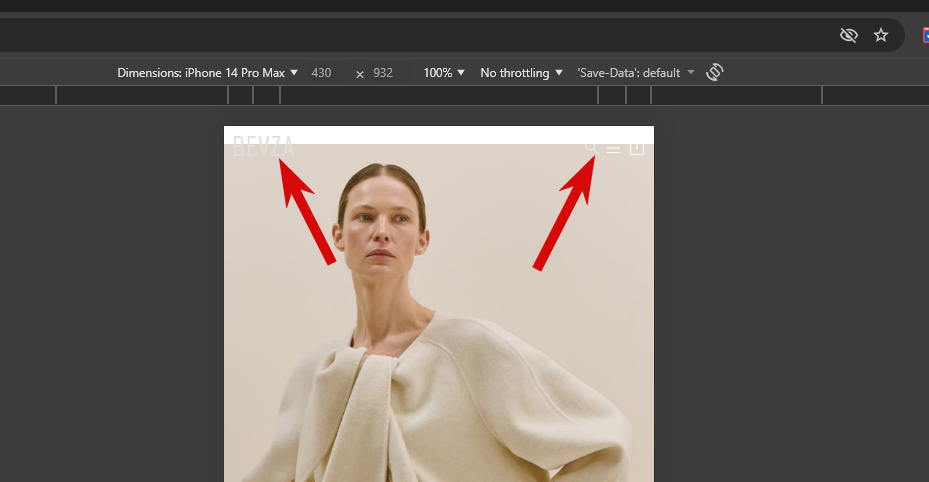The image size is (929, 482).
Task: Click the model hero image on BEVZA page
Action: point(438,314)
